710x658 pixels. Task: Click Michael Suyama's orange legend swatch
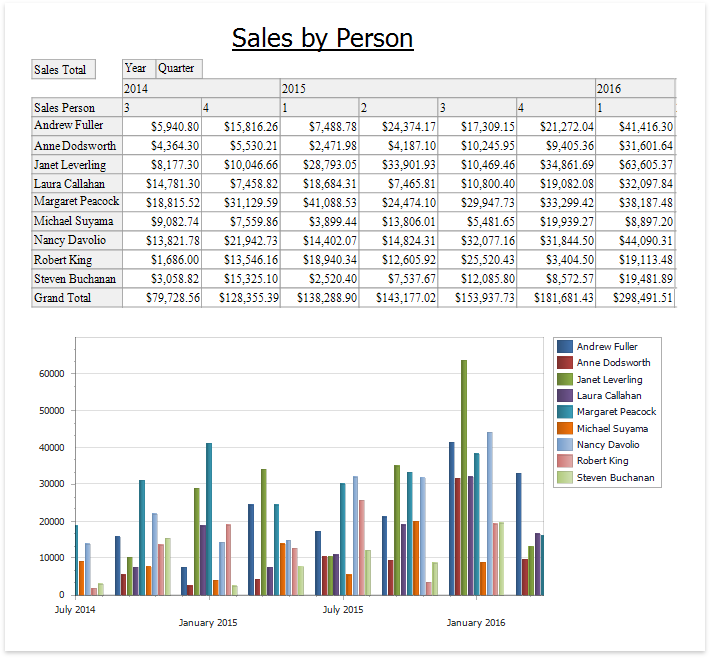(x=565, y=428)
